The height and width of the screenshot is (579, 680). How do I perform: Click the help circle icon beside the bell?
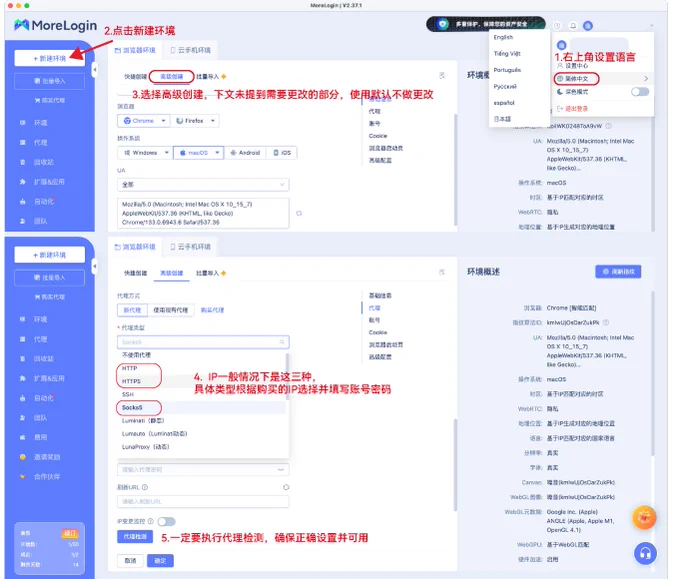pyautogui.click(x=557, y=26)
